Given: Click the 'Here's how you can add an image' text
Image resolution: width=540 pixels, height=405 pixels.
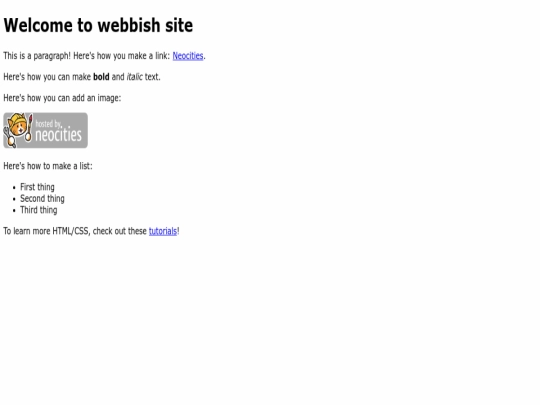Looking at the screenshot, I should point(62,98).
